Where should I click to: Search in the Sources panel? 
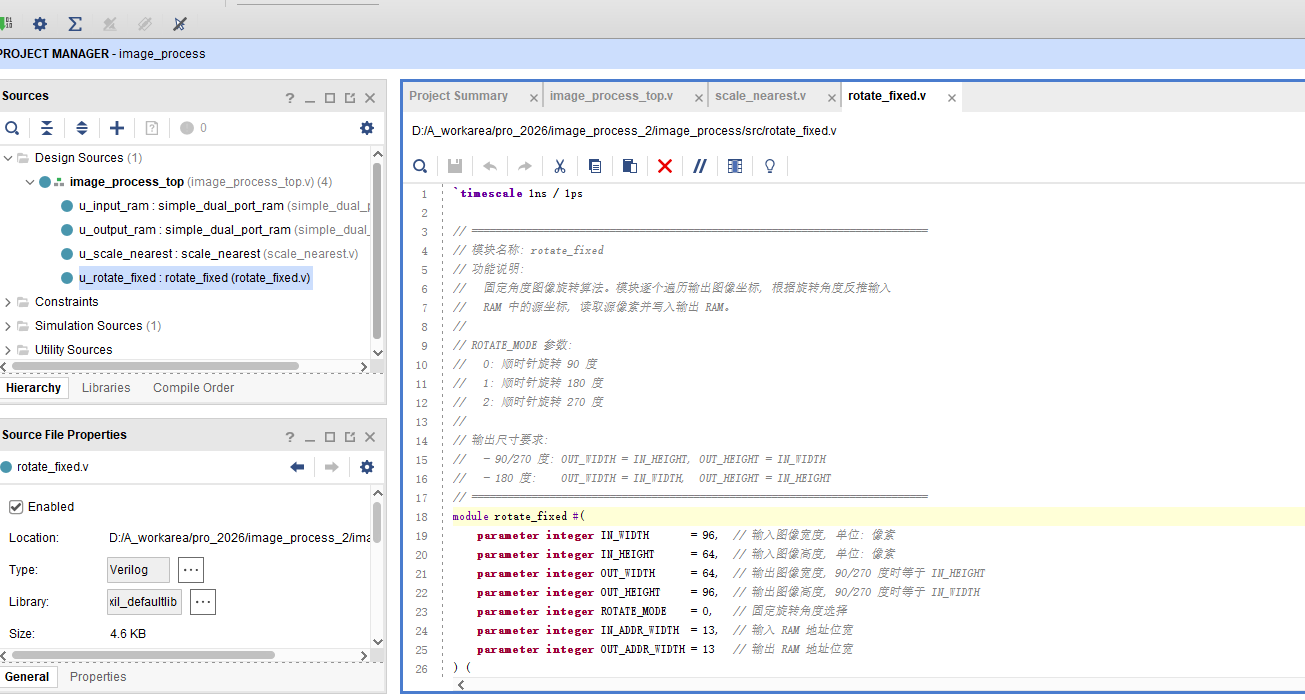(x=12, y=128)
